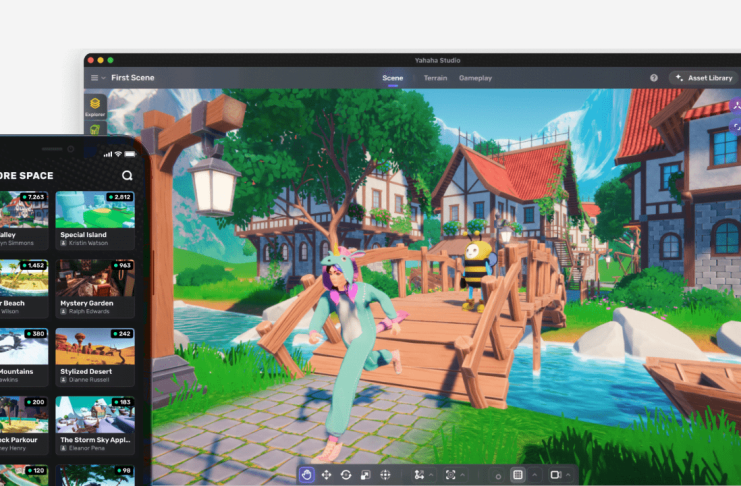Viewport: 741px width, 486px height.
Task: Open the hamburger menu in Yahaha Studio
Action: [95, 78]
